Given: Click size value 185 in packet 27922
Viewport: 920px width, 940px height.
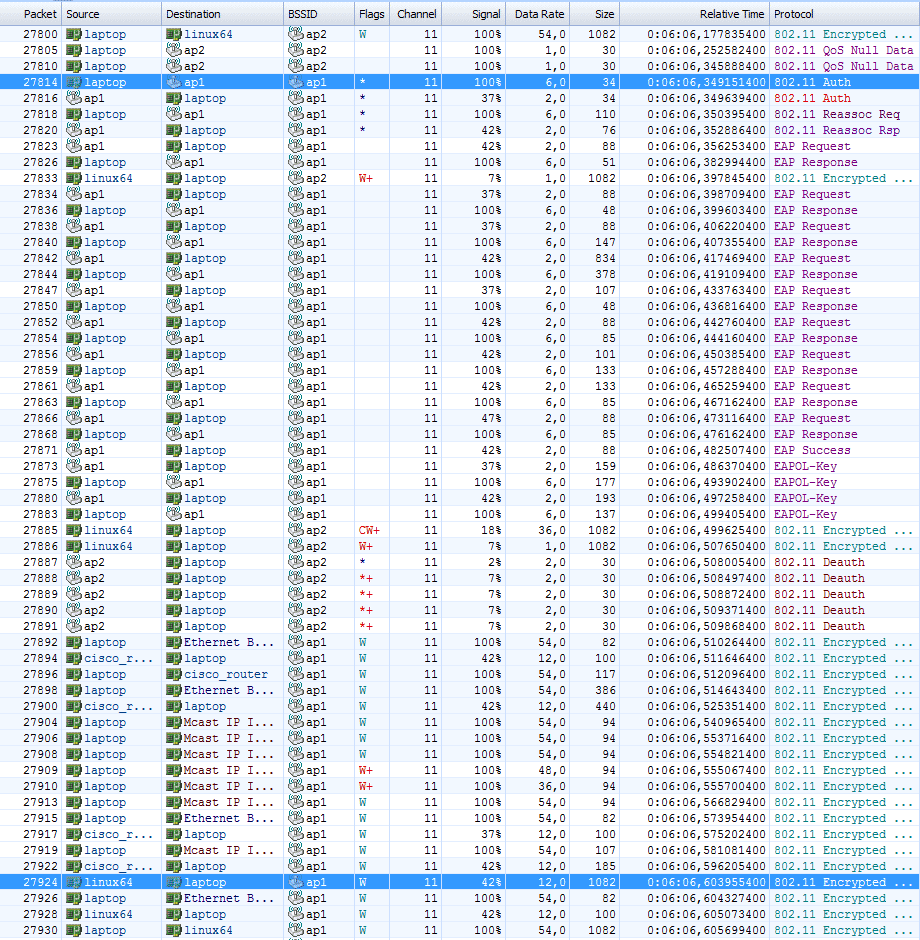Looking at the screenshot, I should (605, 866).
